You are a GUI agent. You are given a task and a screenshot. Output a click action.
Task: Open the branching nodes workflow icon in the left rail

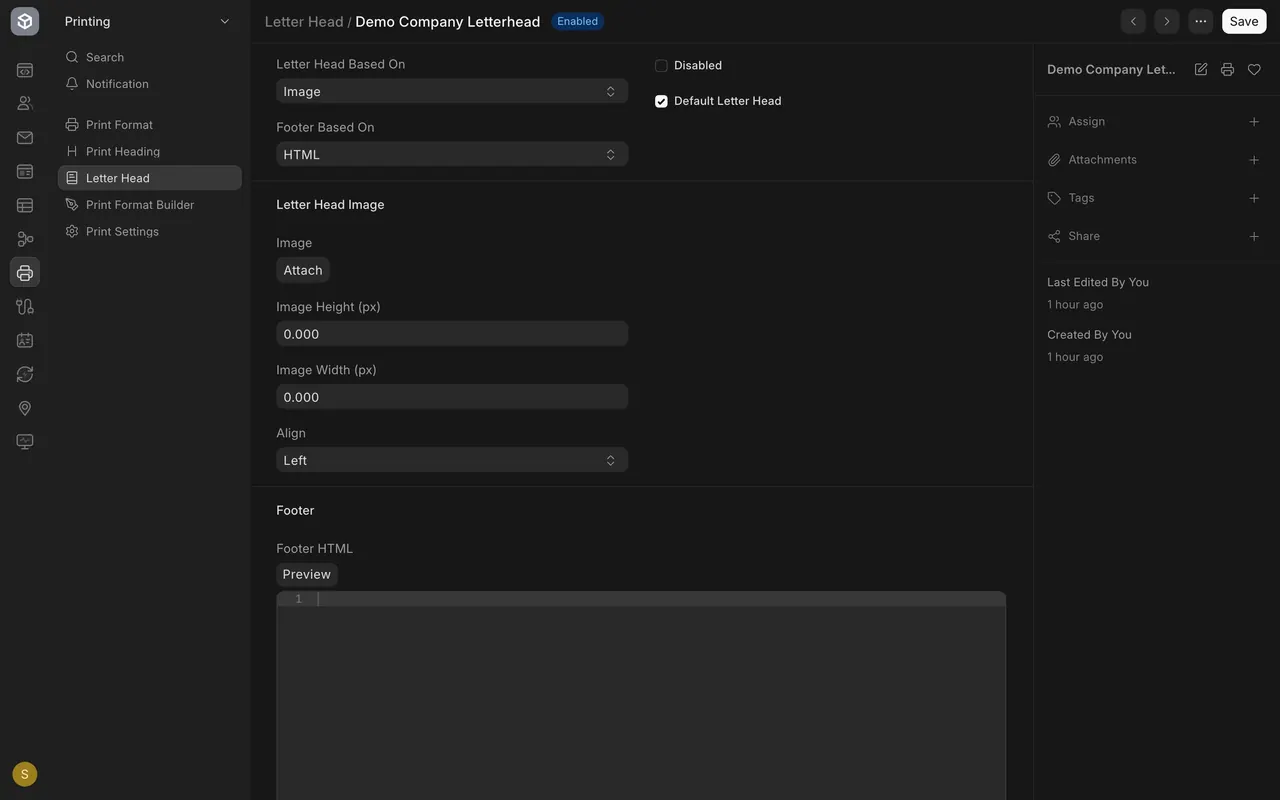pyautogui.click(x=25, y=239)
